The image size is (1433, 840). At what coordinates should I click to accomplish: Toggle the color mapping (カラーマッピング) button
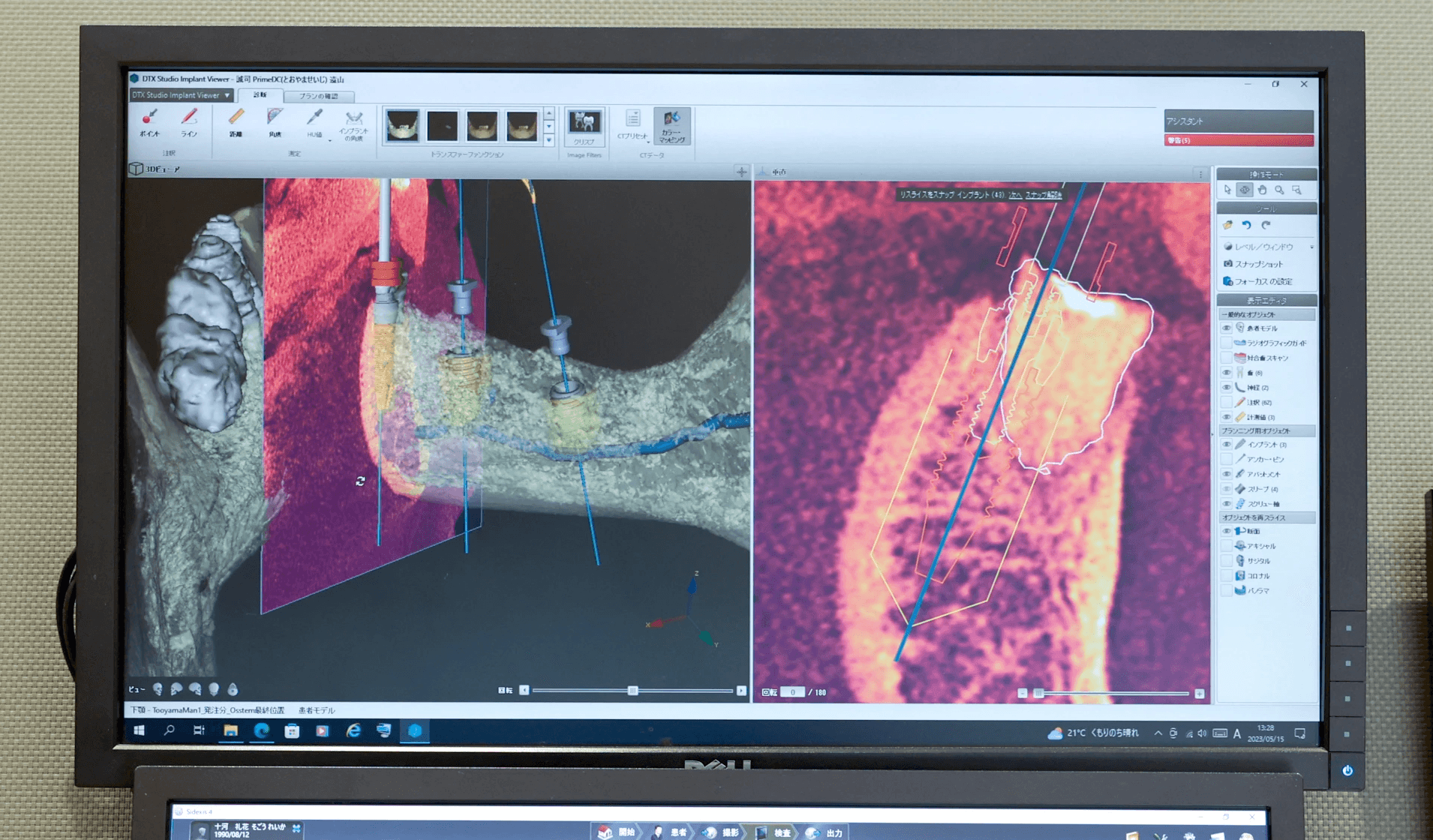pyautogui.click(x=671, y=126)
